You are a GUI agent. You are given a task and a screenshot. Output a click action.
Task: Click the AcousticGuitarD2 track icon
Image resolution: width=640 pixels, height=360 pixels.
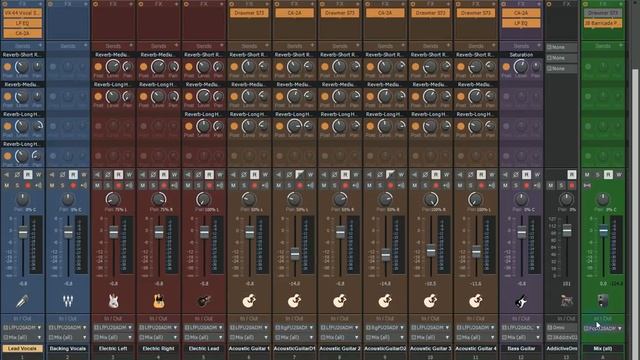[x=385, y=301]
